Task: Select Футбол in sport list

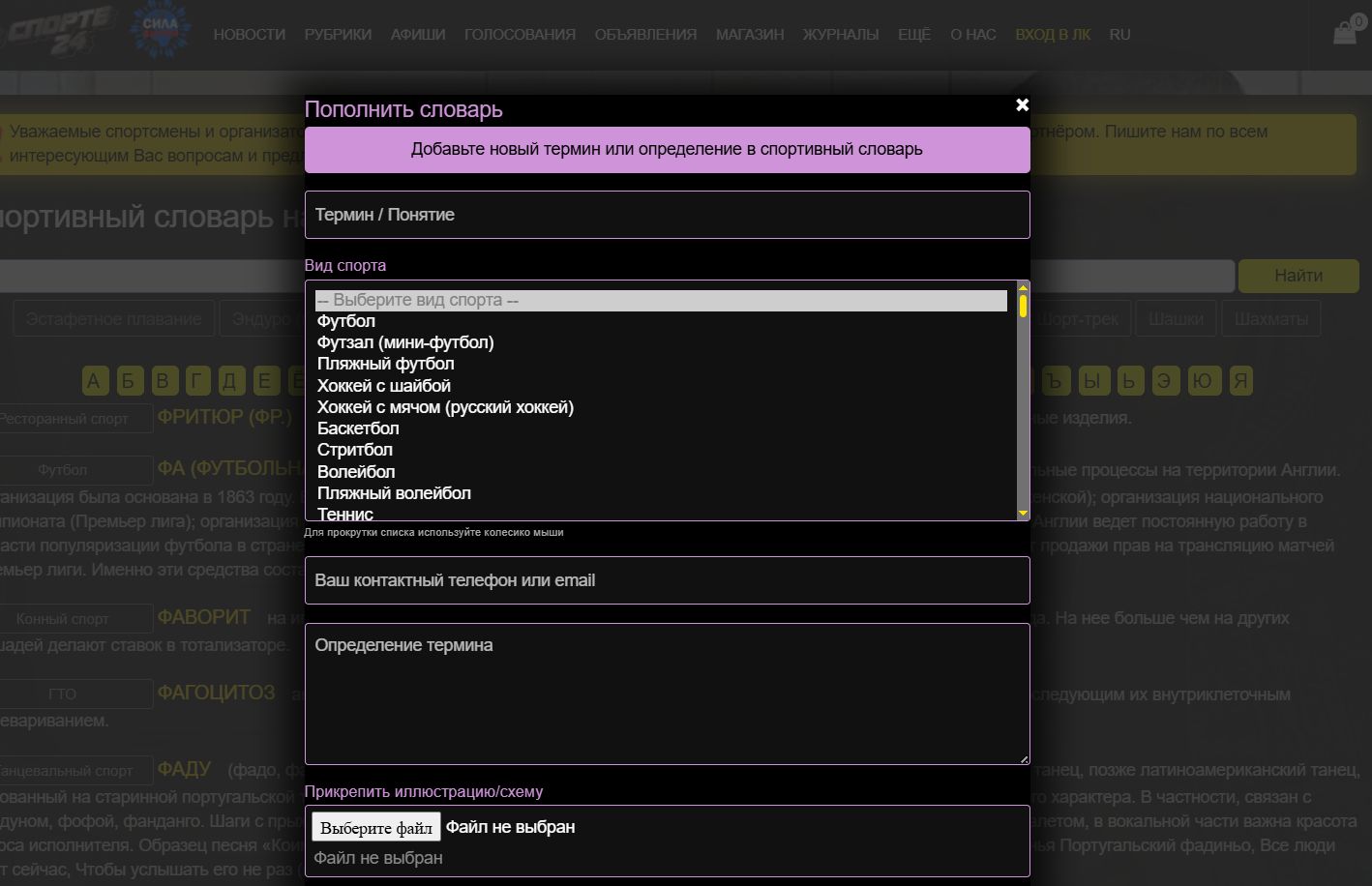Action: point(661,321)
